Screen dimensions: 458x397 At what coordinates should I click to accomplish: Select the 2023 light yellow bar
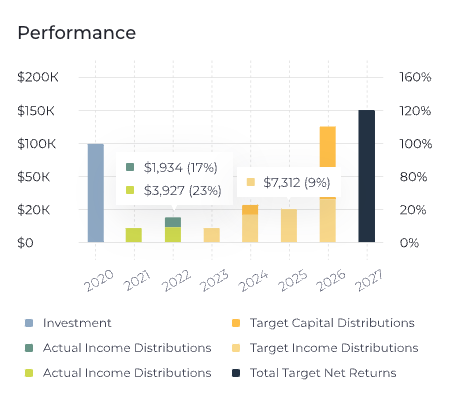(x=212, y=235)
